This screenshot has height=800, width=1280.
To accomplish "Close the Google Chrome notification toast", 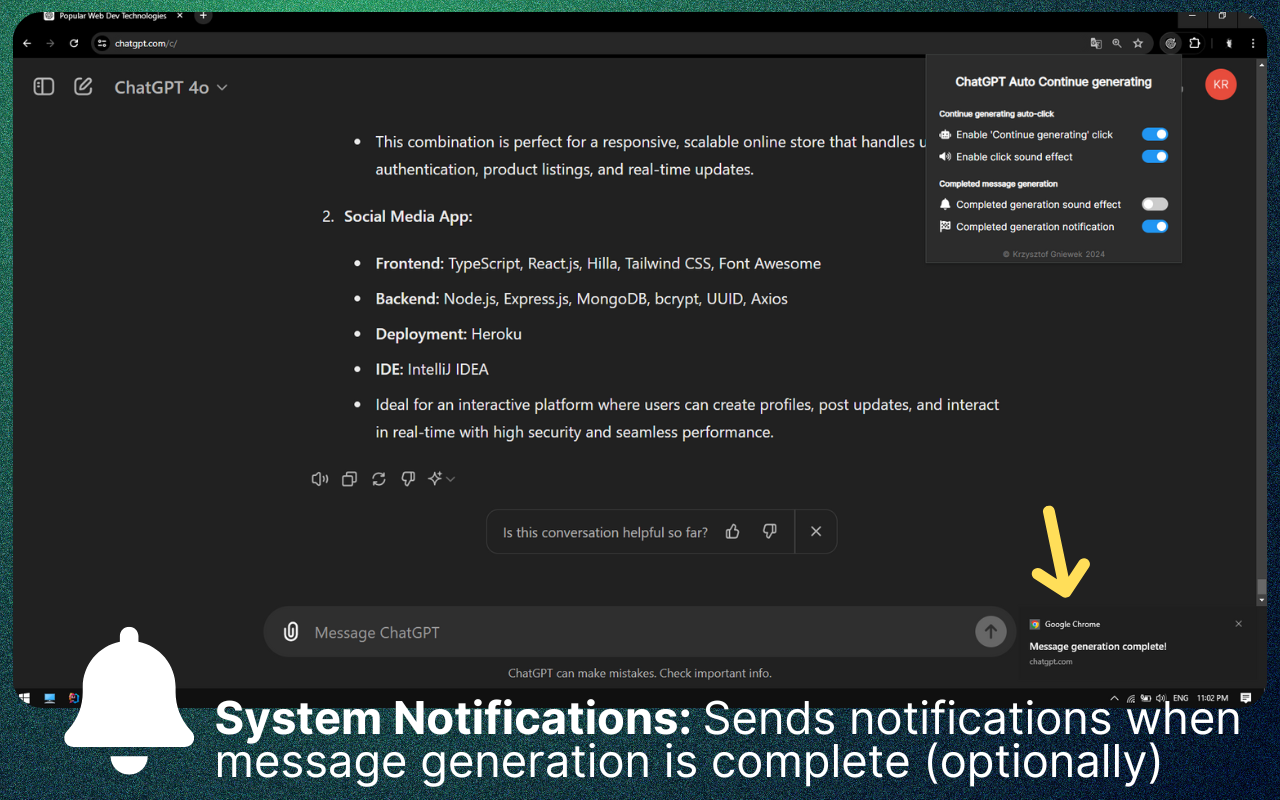I will pos(1238,624).
